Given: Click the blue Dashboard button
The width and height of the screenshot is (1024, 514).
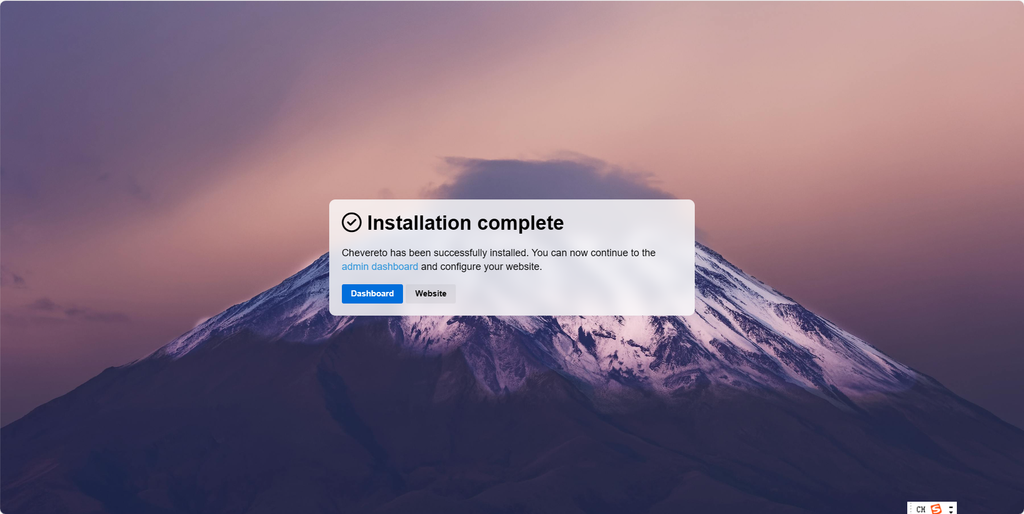Looking at the screenshot, I should tap(372, 293).
